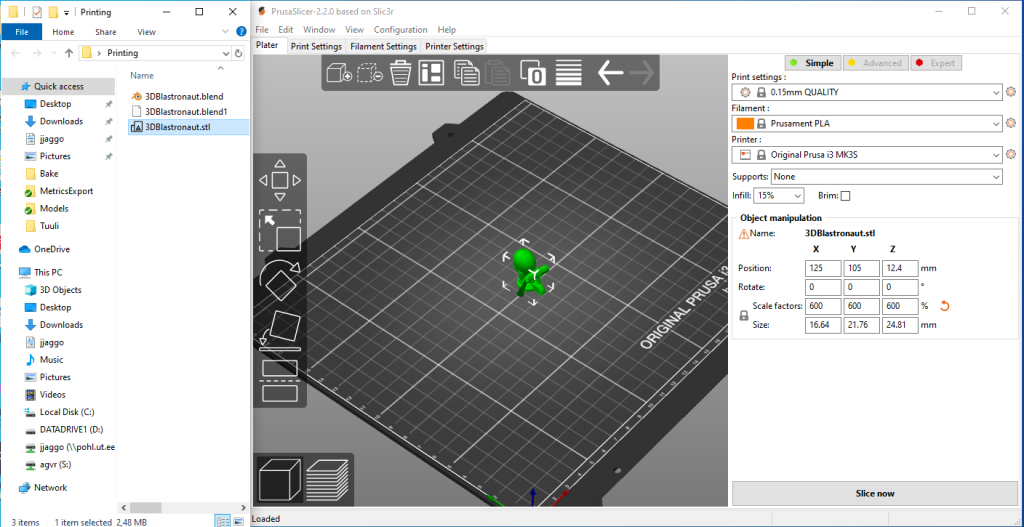Click the Add object toolbar icon

(339, 72)
